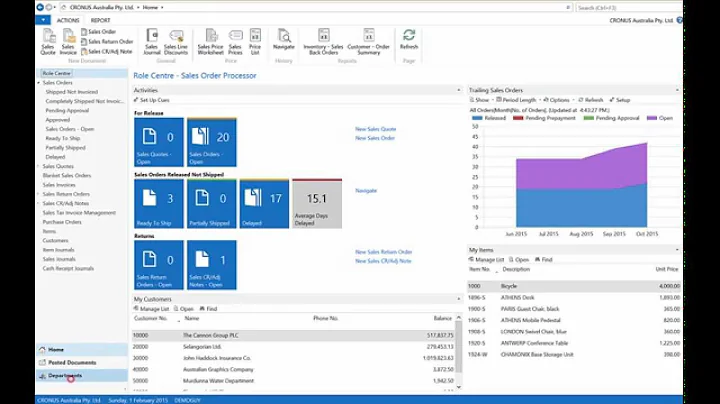Open the Sales Return Orders - Open tile
Image resolution: width=720 pixels, height=404 pixels.
159,265
